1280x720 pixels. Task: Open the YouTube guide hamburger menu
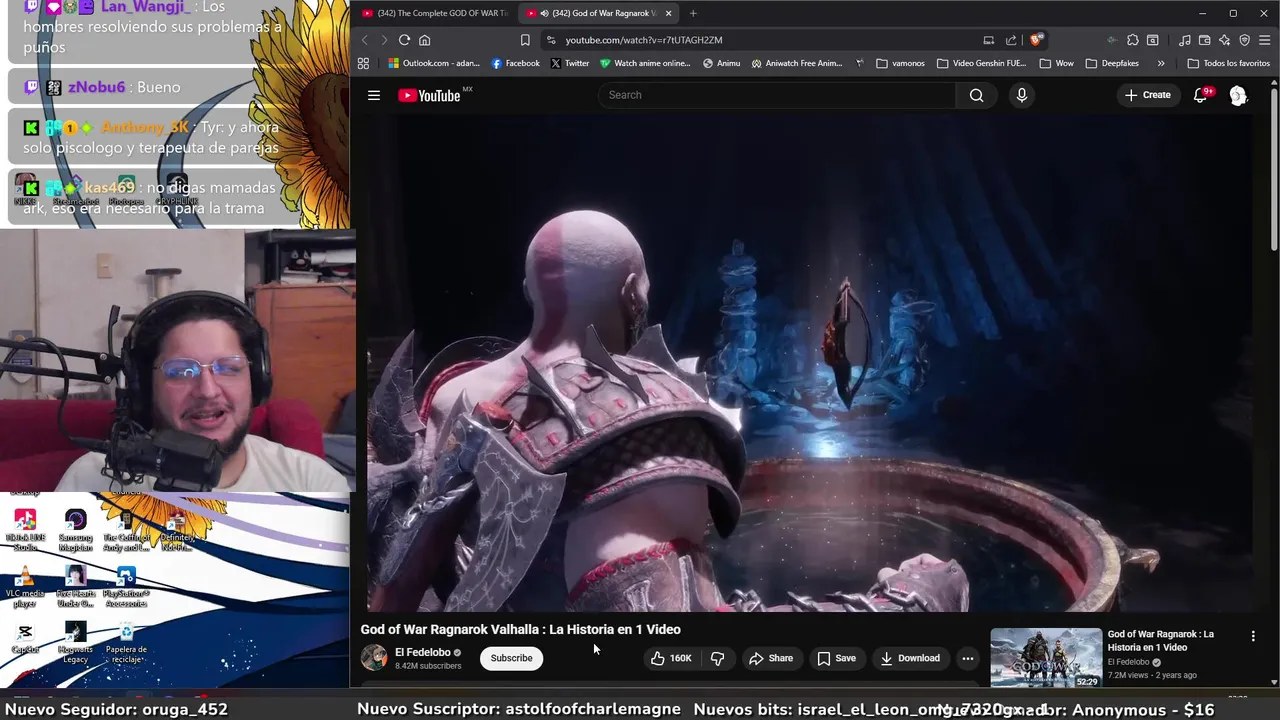(x=374, y=95)
